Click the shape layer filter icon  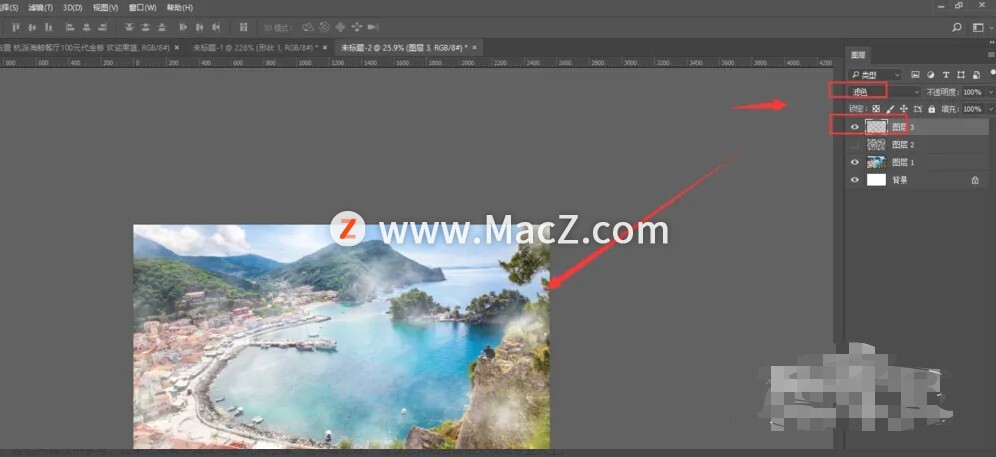pos(961,75)
